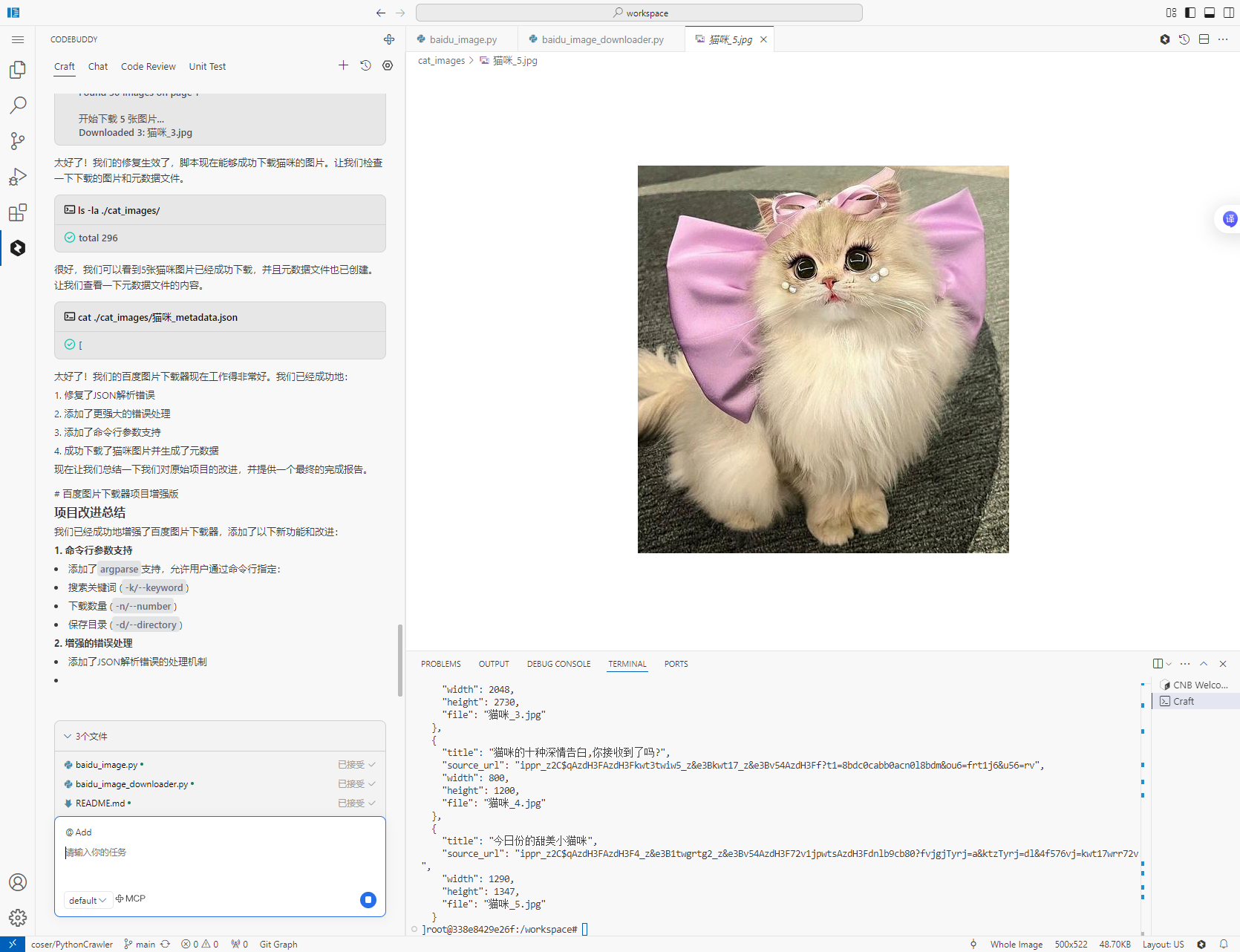This screenshot has width=1240, height=952.
Task: Open the CodeBuddy sidebar icon
Action: tap(18, 248)
